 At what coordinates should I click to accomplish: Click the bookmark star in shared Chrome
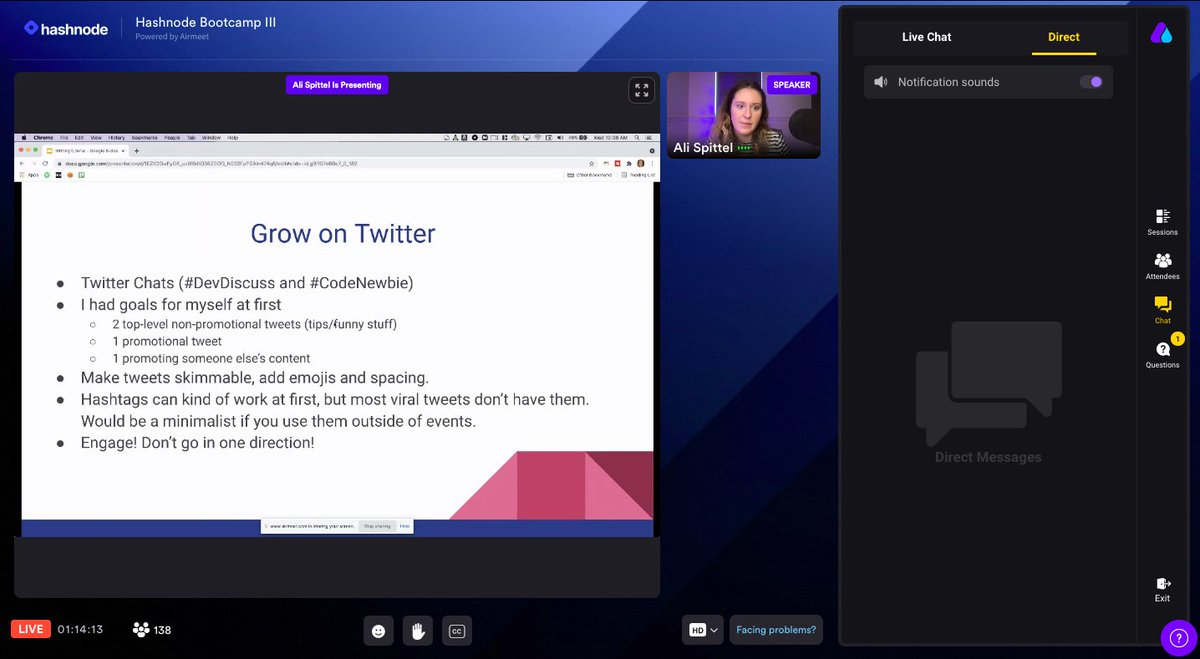[592, 163]
